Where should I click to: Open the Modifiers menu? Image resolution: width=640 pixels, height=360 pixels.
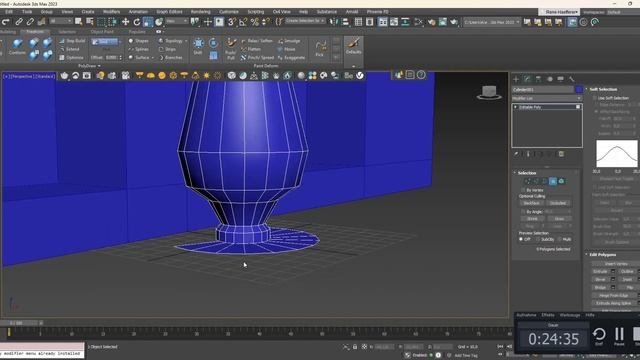click(111, 12)
